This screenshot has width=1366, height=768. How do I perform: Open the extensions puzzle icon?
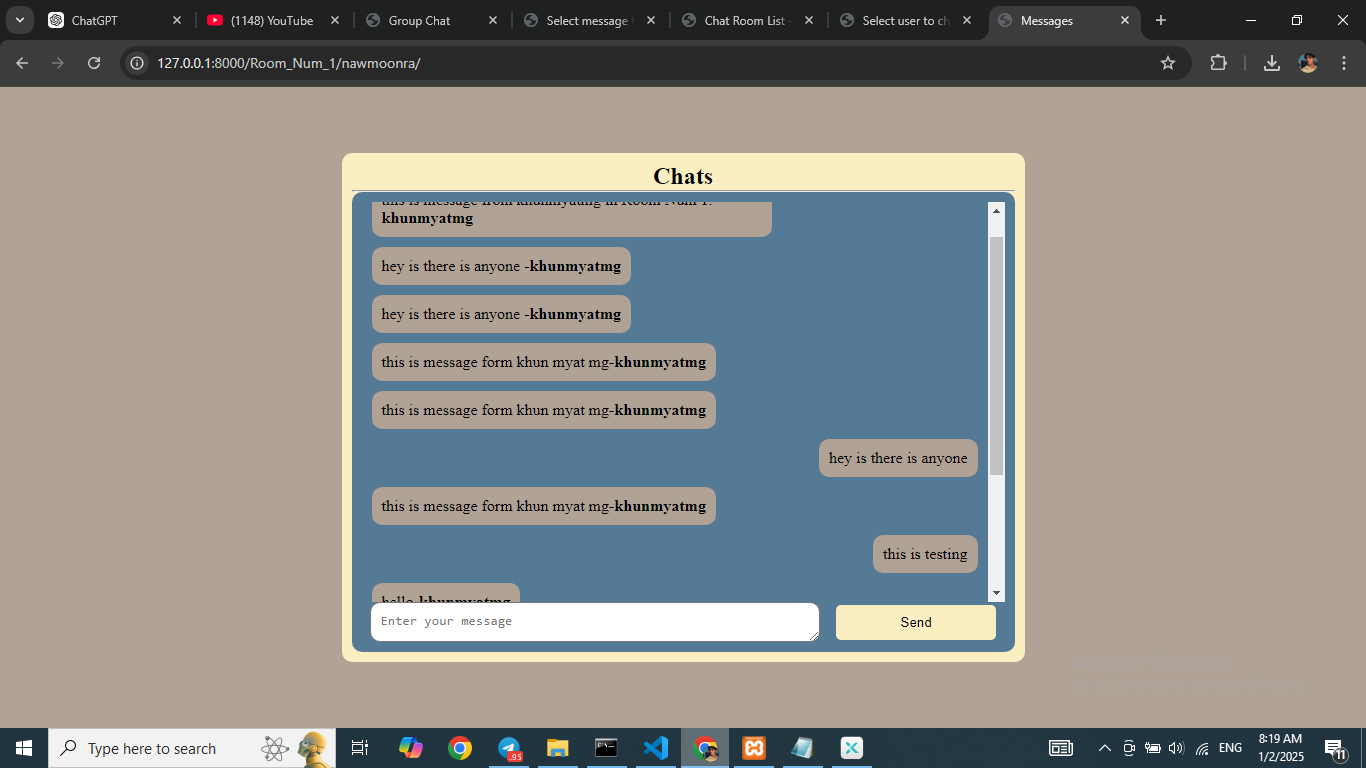(1218, 62)
